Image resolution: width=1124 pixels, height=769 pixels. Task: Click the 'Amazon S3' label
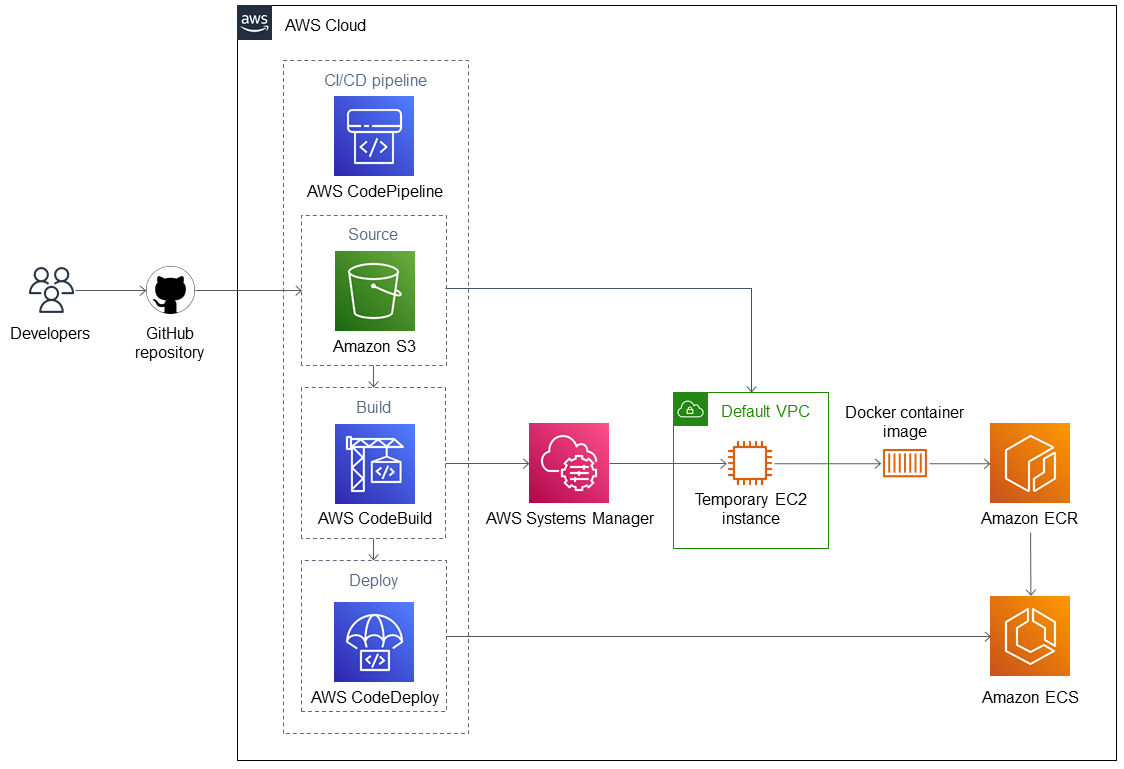pos(374,346)
